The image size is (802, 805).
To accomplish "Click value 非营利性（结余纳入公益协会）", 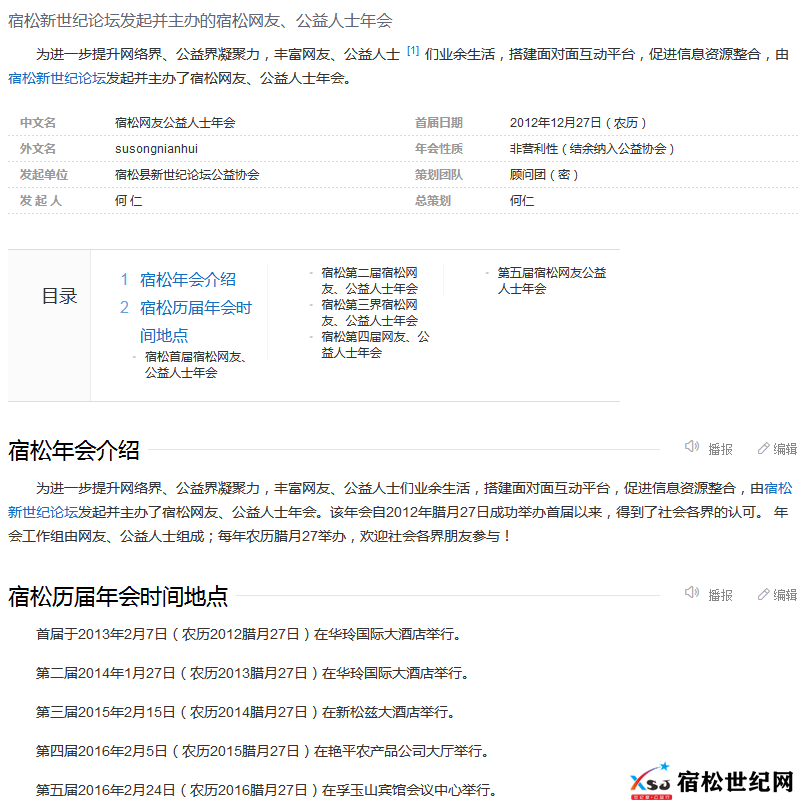I will pos(592,149).
